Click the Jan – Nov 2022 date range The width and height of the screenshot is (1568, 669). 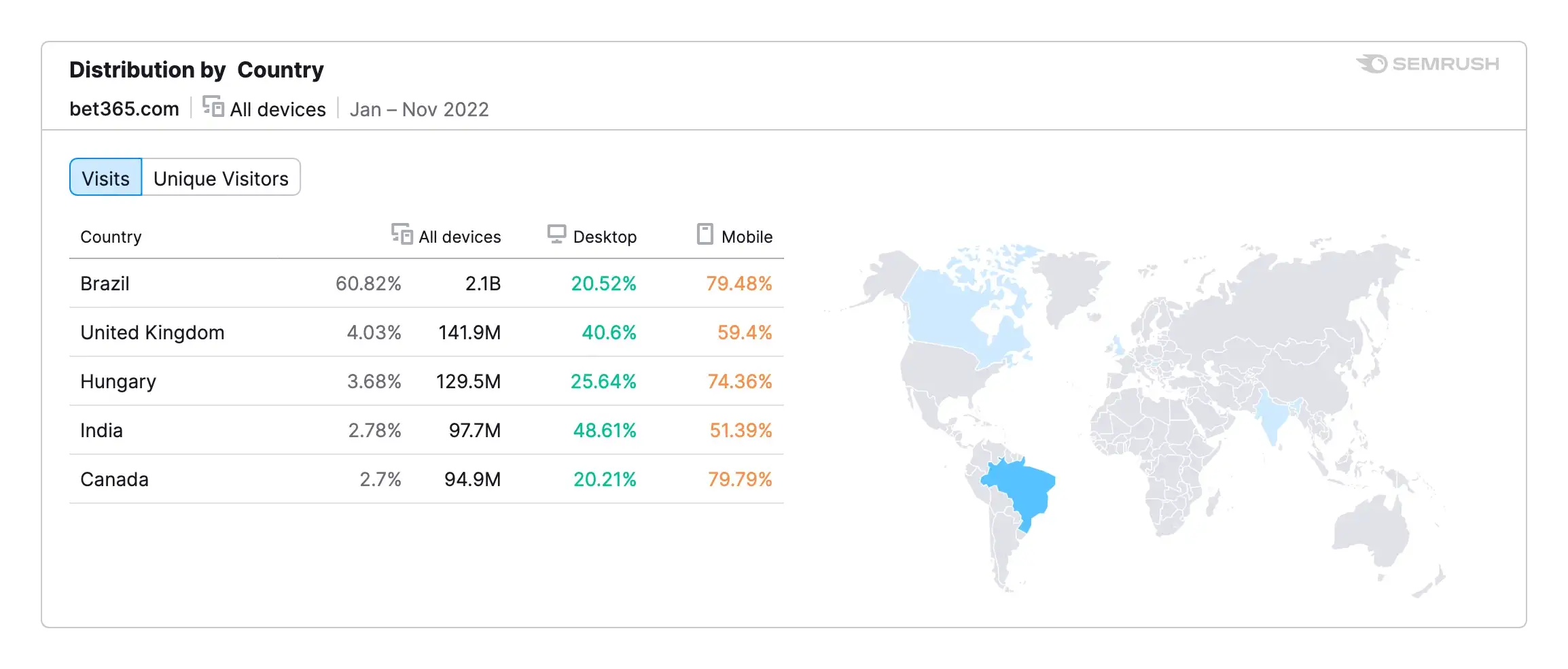(x=419, y=109)
